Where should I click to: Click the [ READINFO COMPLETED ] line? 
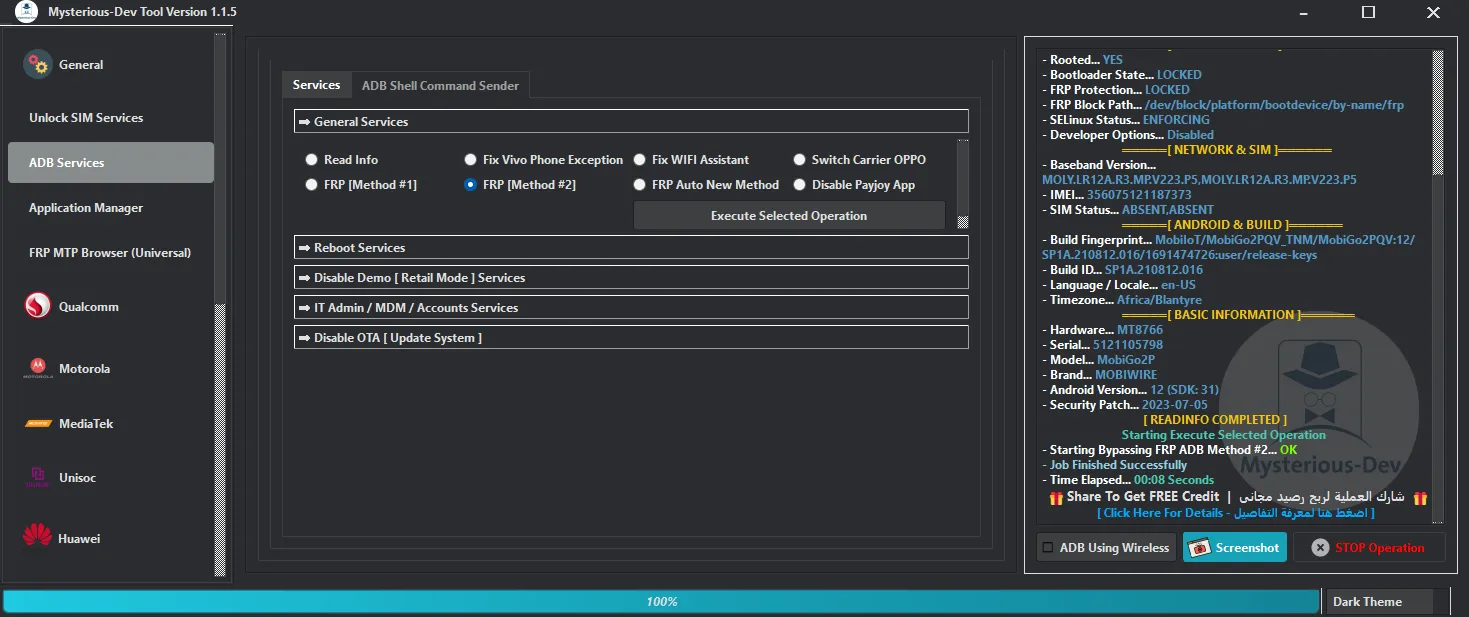pyautogui.click(x=1215, y=420)
